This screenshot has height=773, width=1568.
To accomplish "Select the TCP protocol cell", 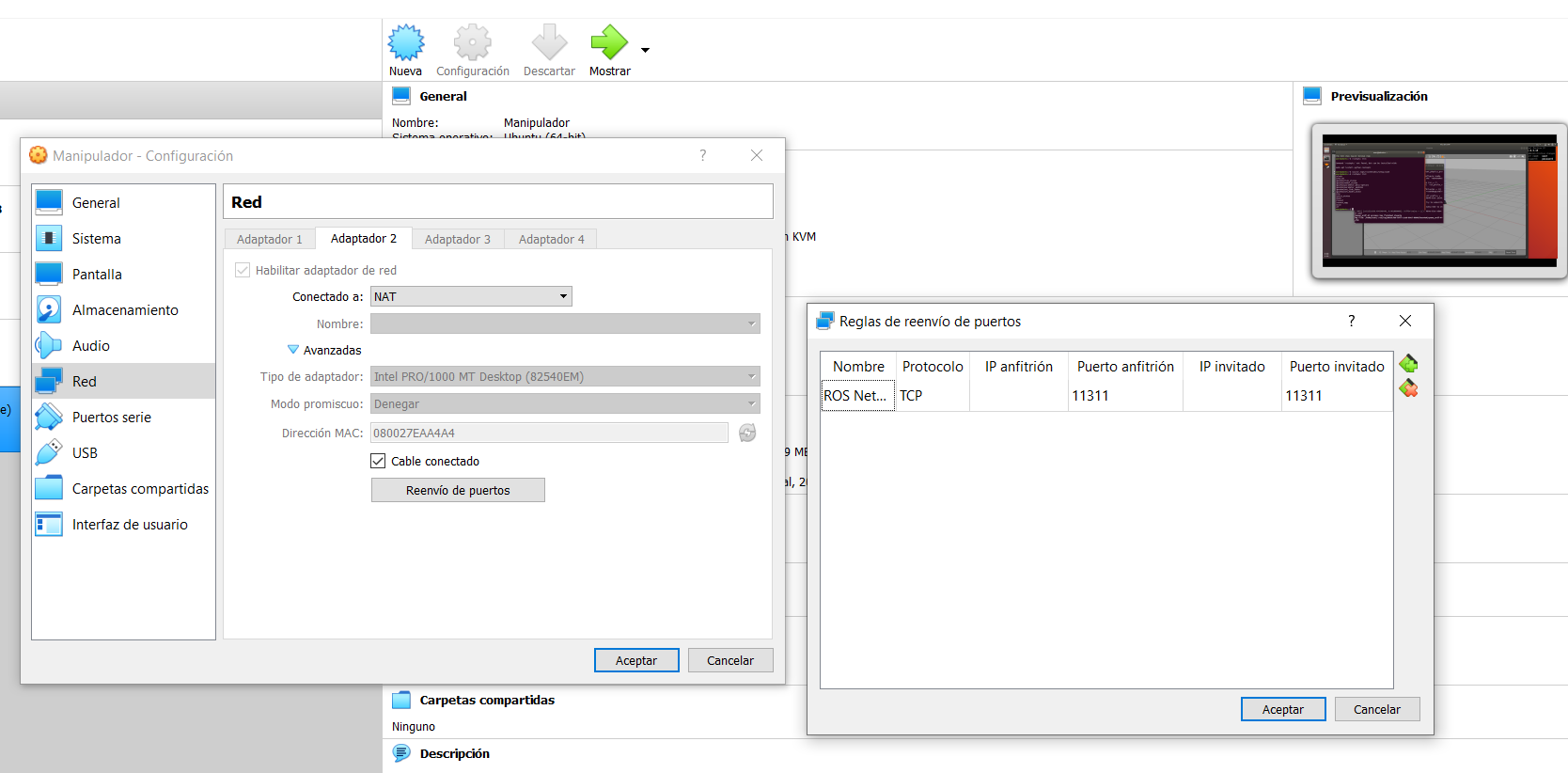I will 933,396.
